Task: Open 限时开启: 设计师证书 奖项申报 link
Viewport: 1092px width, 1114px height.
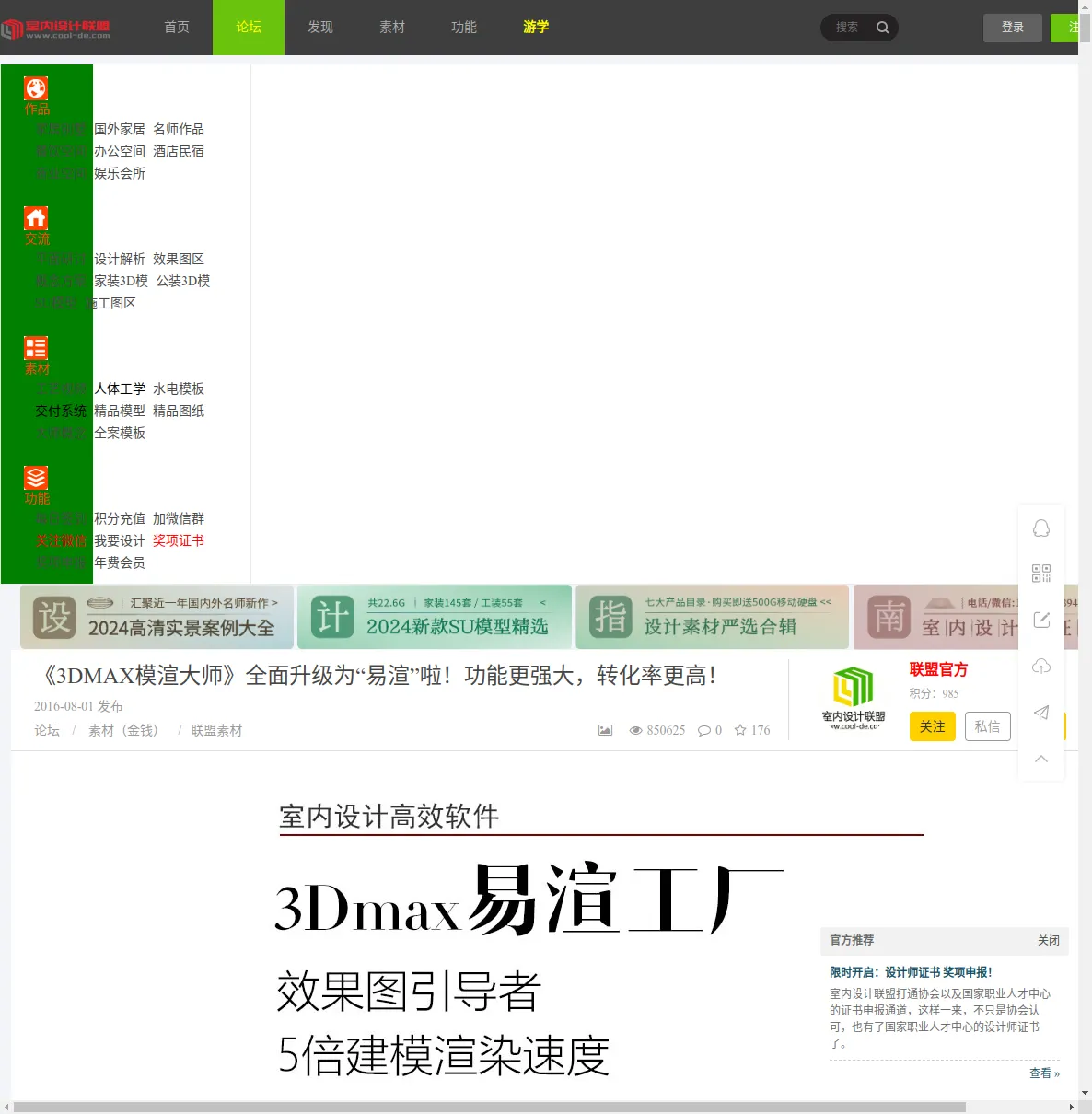Action: pyautogui.click(x=911, y=972)
